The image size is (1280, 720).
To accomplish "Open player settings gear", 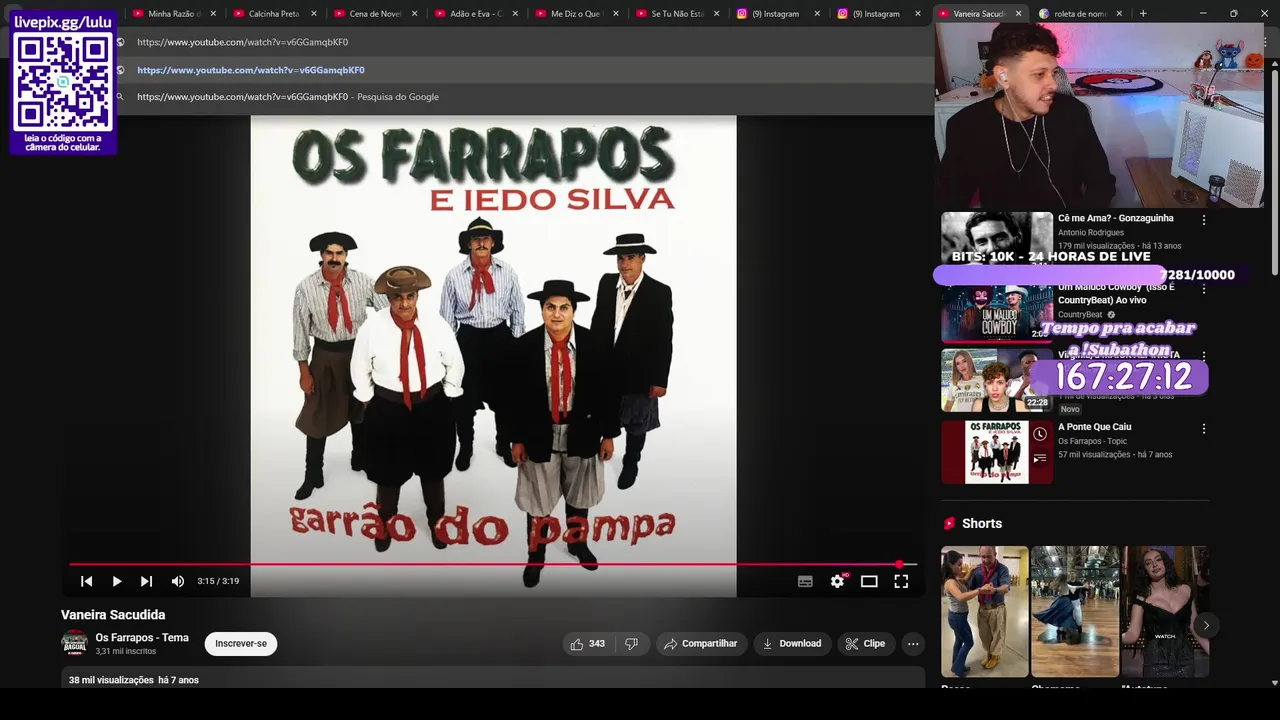I will (837, 581).
